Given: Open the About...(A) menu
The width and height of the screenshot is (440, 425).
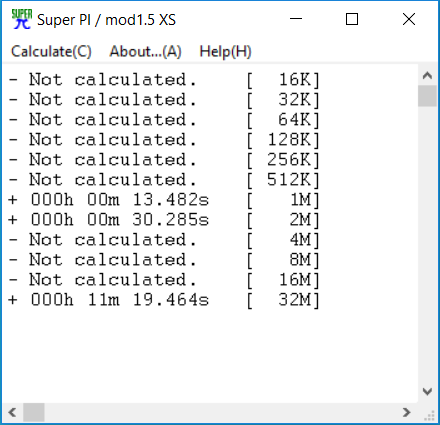Looking at the screenshot, I should tap(145, 52).
